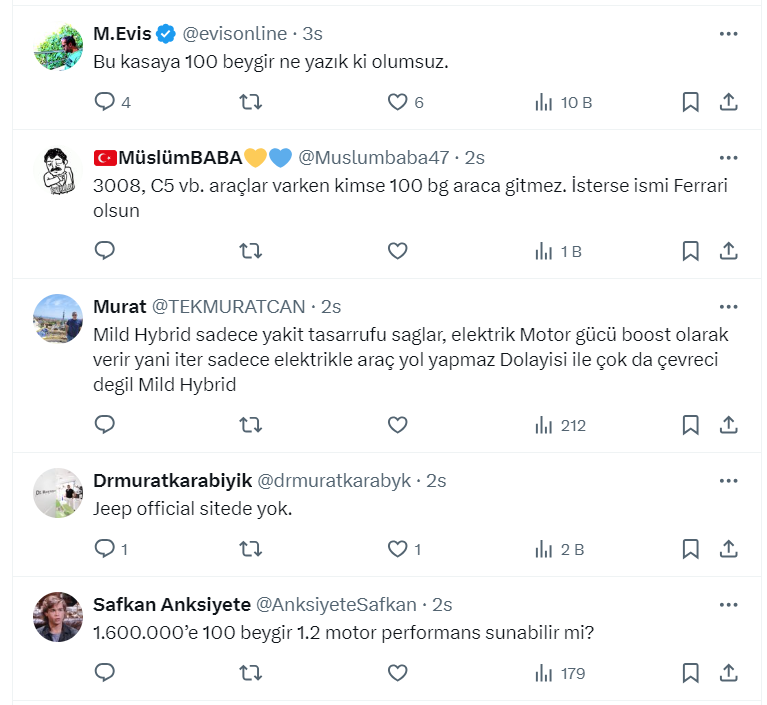The image size is (767, 705).
Task: Click Drmuratkarabiyik's profile picture
Action: point(58,493)
